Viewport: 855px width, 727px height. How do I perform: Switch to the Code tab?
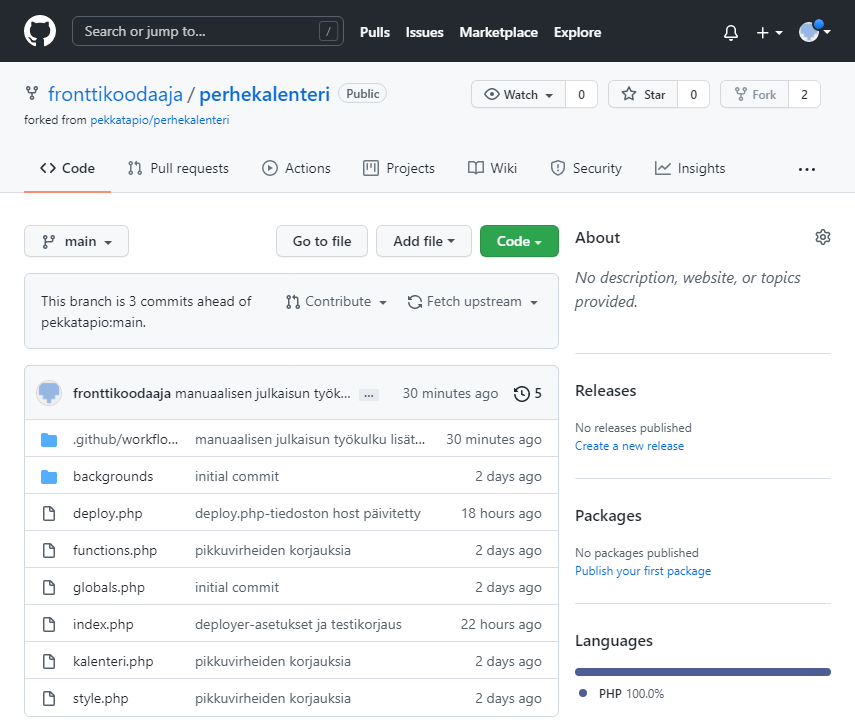tap(68, 169)
